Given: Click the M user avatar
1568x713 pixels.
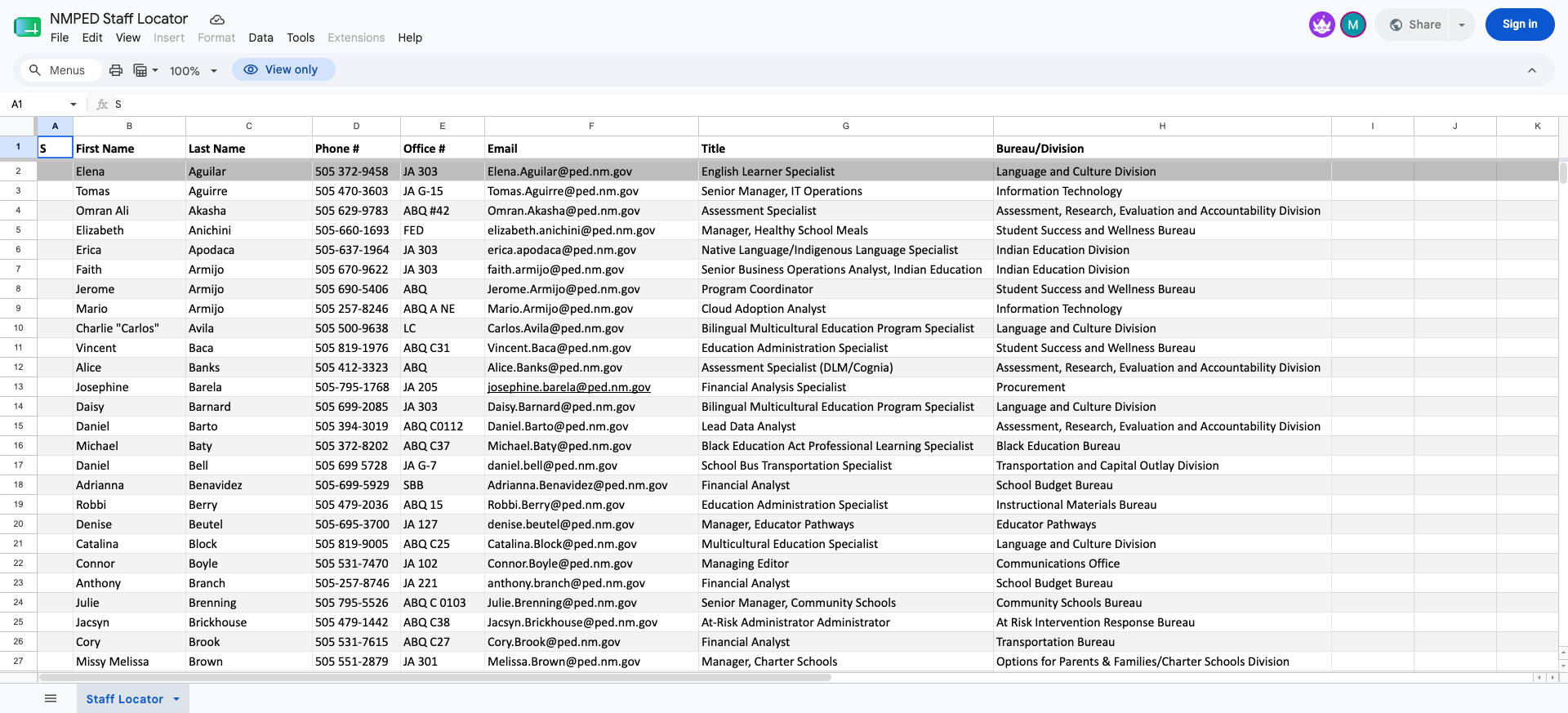Looking at the screenshot, I should click(x=1352, y=25).
